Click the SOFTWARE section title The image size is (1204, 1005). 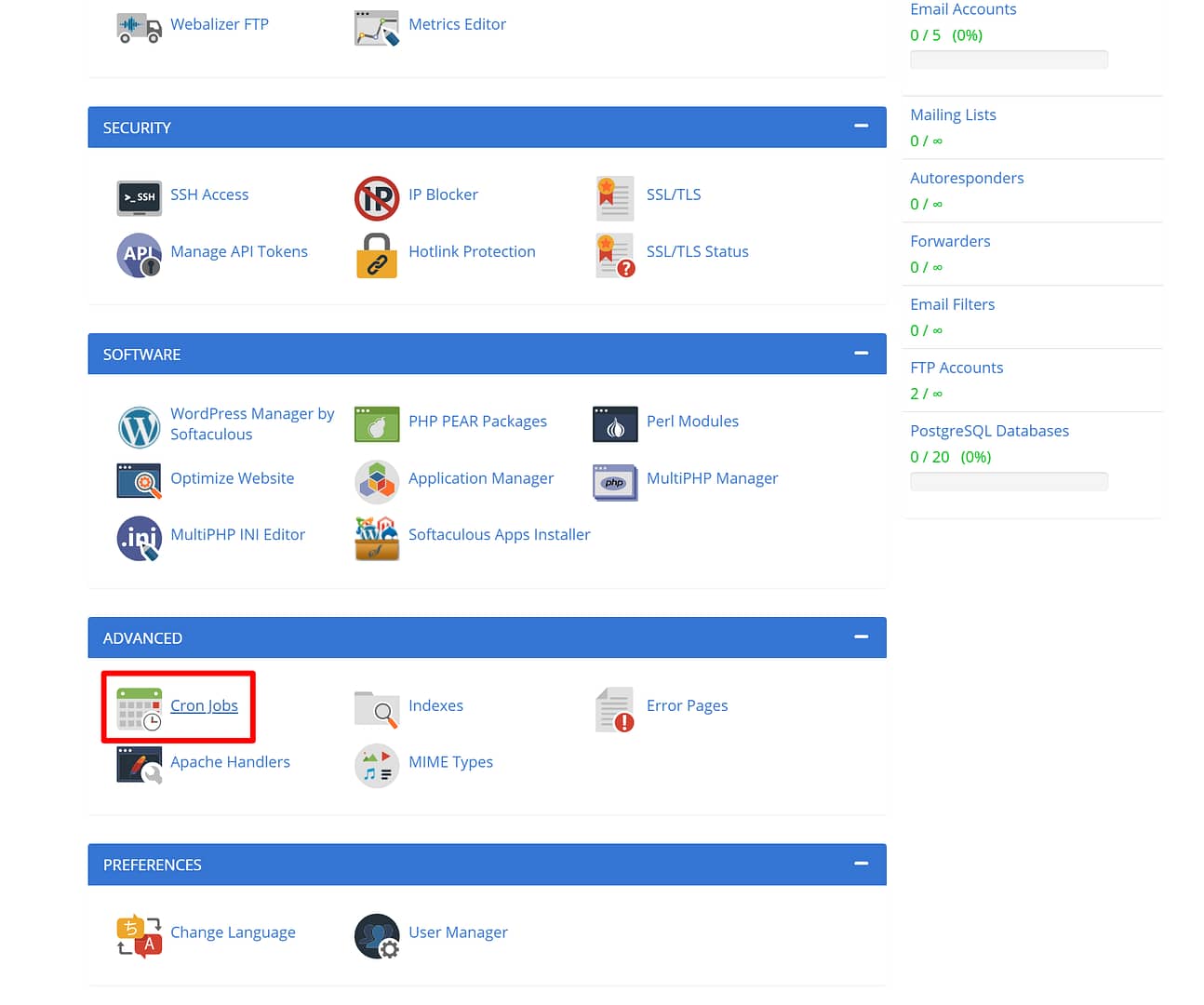coord(141,355)
